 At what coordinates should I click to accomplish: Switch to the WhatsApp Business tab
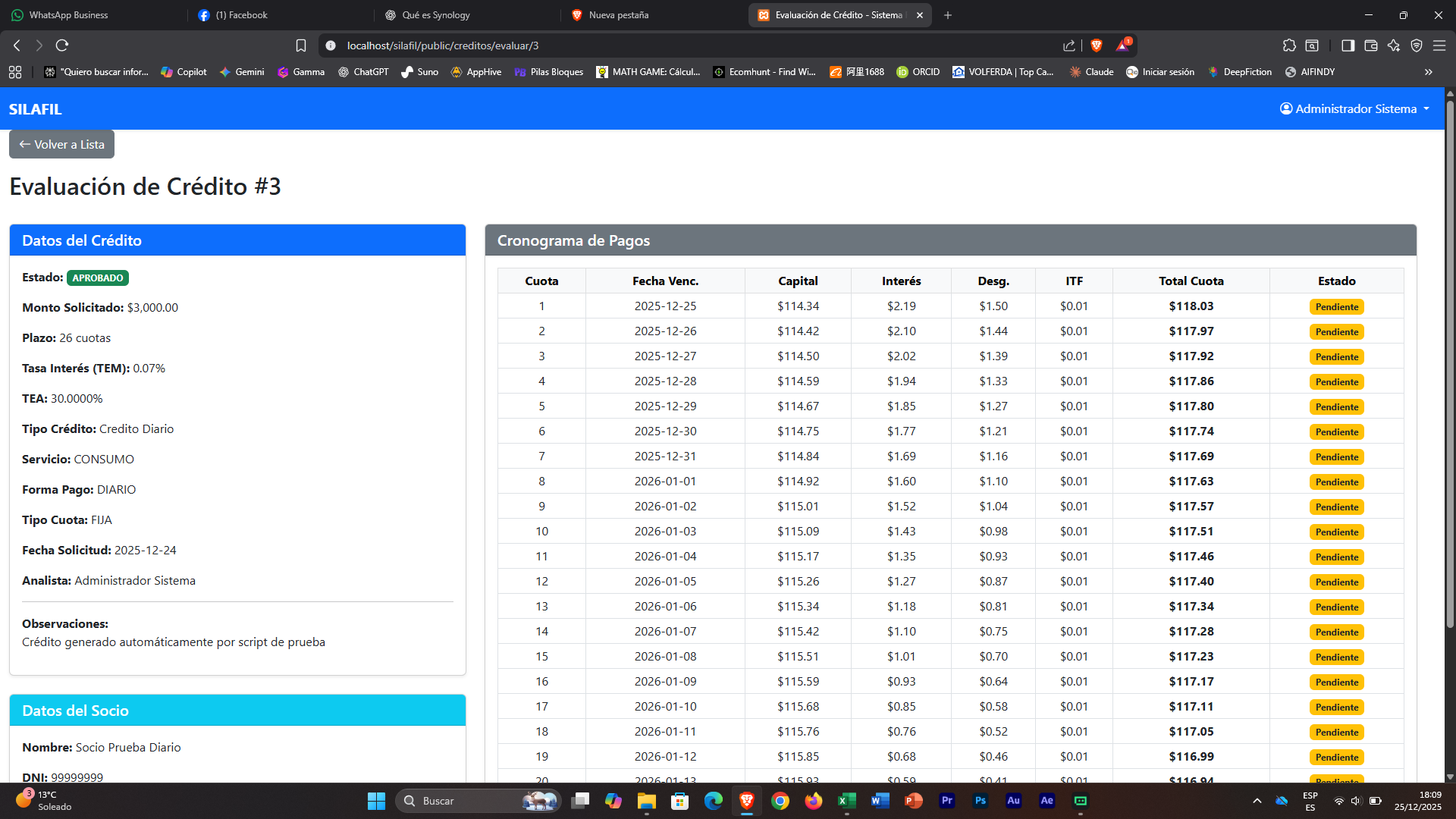[x=68, y=15]
